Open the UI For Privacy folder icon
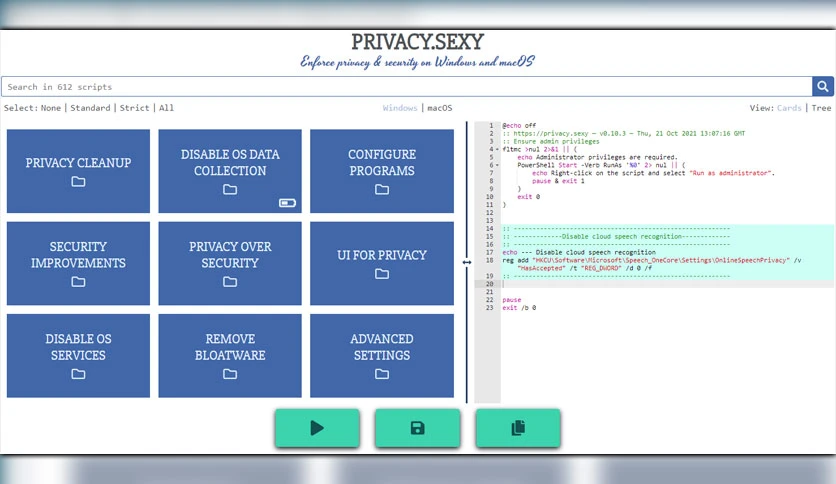The image size is (836, 484). pyautogui.click(x=382, y=274)
